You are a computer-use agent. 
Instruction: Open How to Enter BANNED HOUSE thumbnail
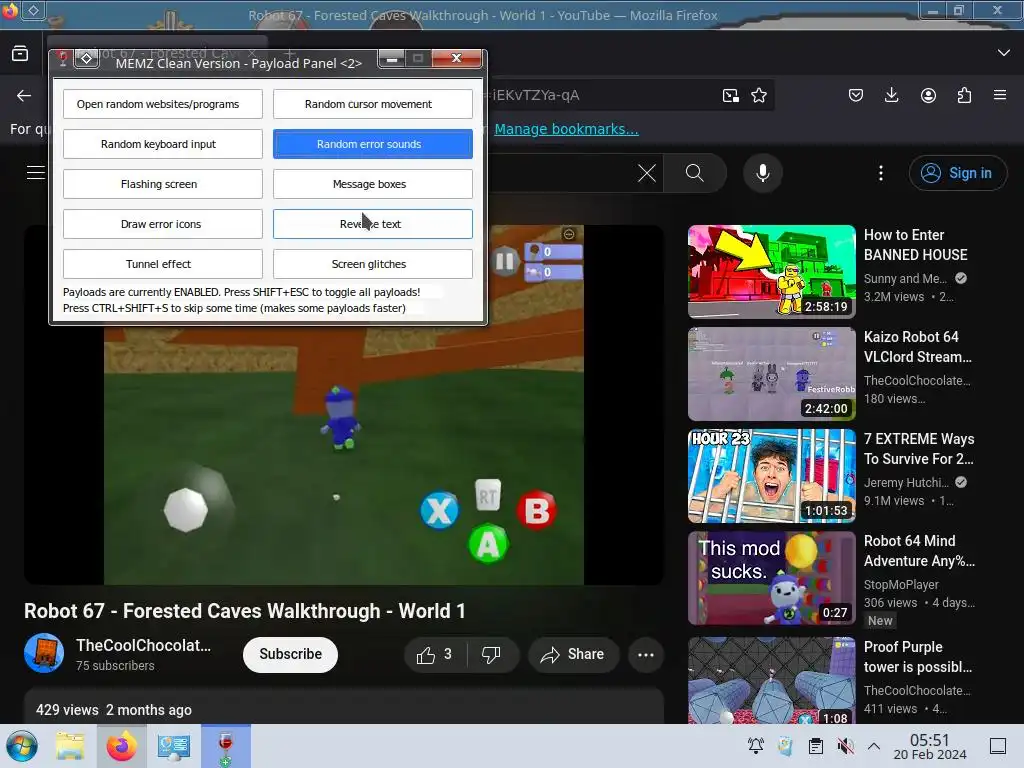pos(771,272)
